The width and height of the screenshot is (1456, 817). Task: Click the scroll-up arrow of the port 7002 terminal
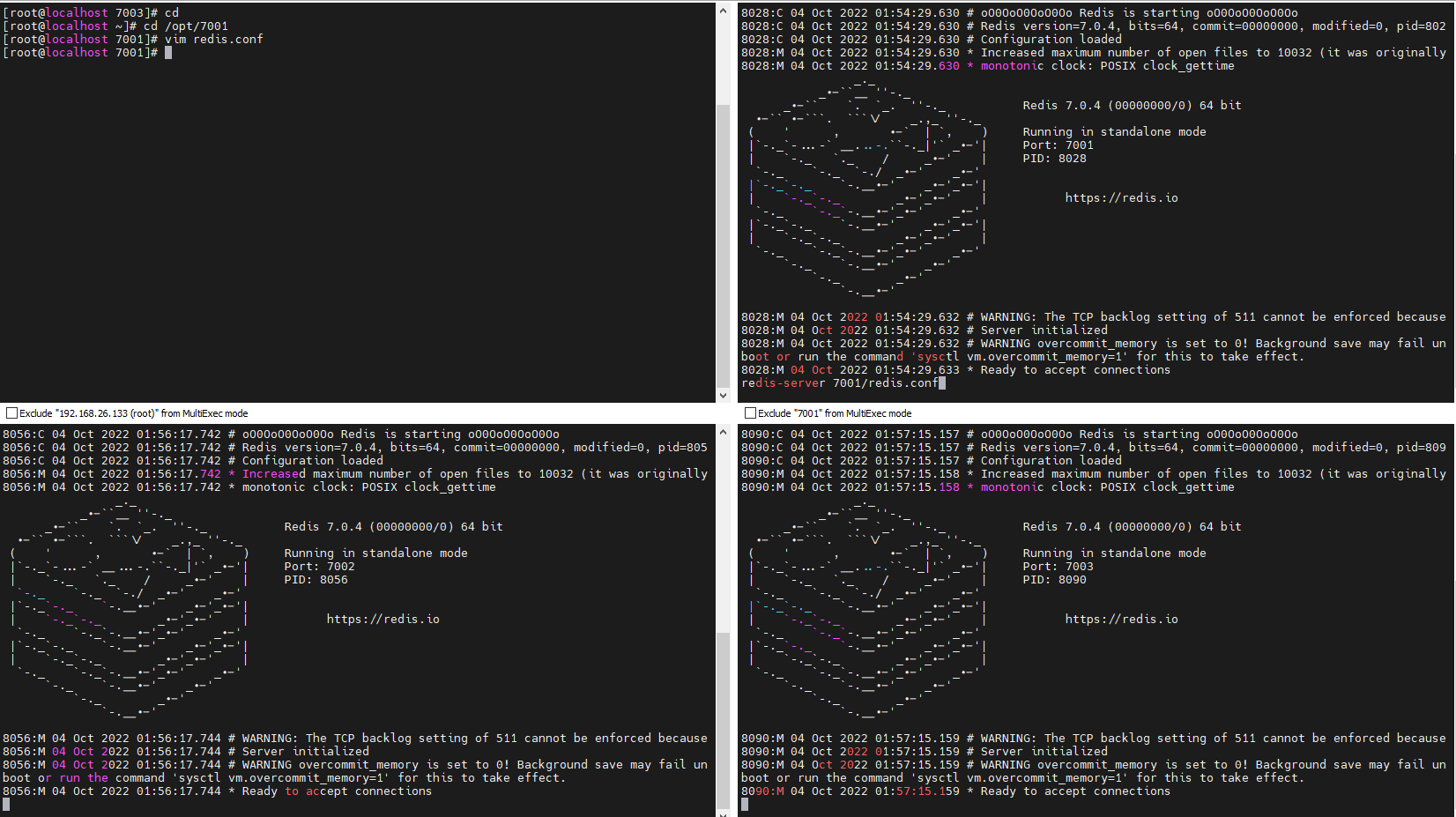pos(723,432)
